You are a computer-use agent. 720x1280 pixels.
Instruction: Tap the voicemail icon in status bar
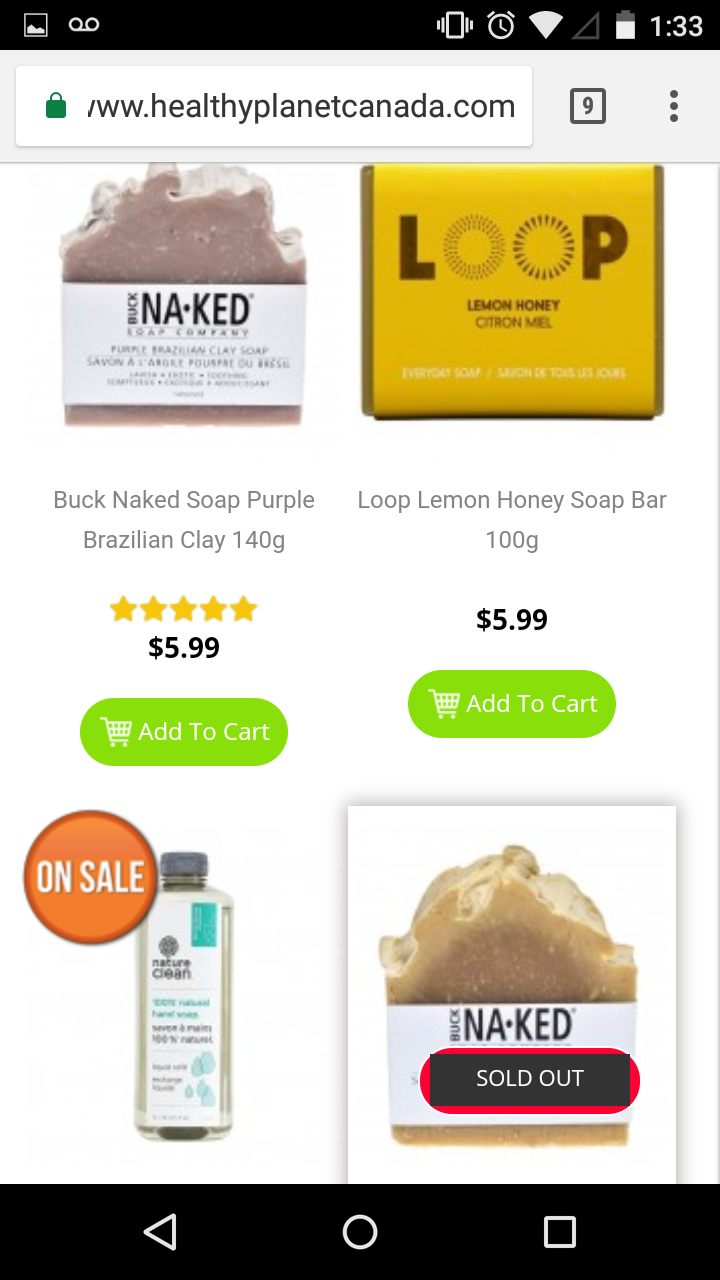tap(84, 25)
